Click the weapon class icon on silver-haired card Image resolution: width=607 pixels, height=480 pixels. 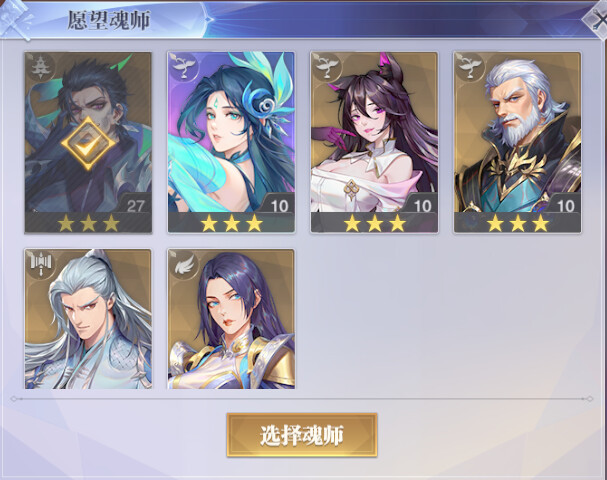(40, 264)
